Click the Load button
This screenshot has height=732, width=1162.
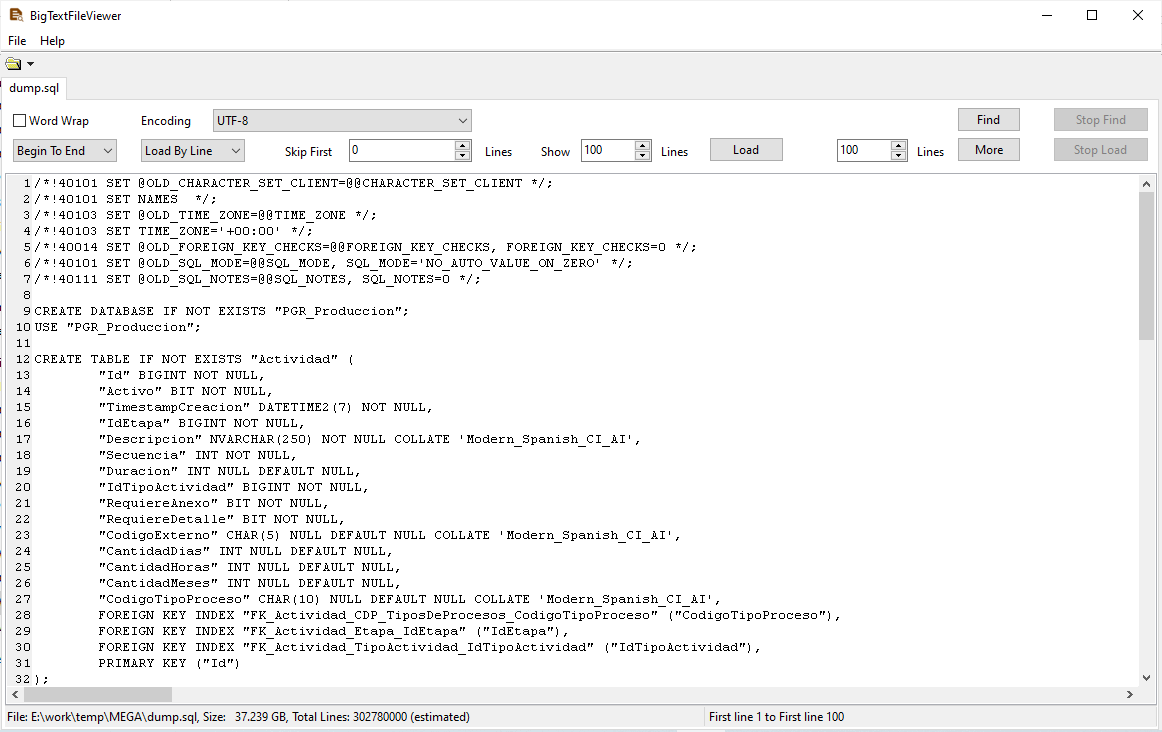tap(746, 148)
